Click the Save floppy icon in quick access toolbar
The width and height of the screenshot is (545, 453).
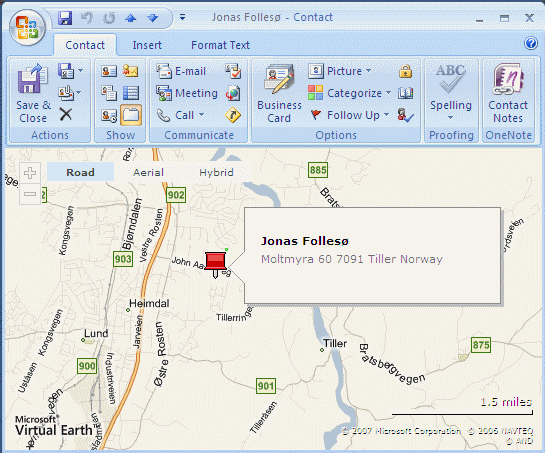point(65,18)
